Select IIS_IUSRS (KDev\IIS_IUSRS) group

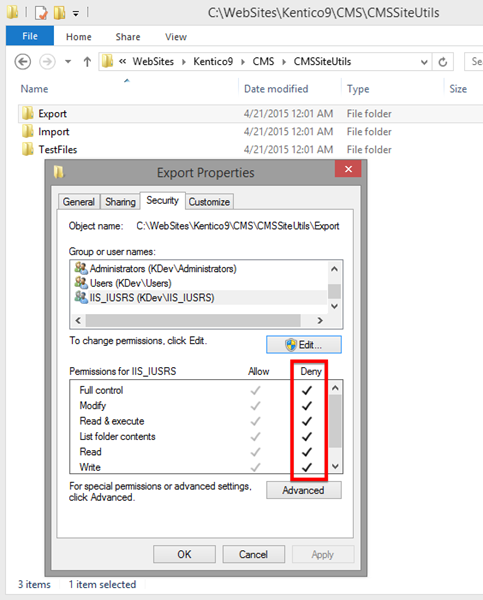199,298
